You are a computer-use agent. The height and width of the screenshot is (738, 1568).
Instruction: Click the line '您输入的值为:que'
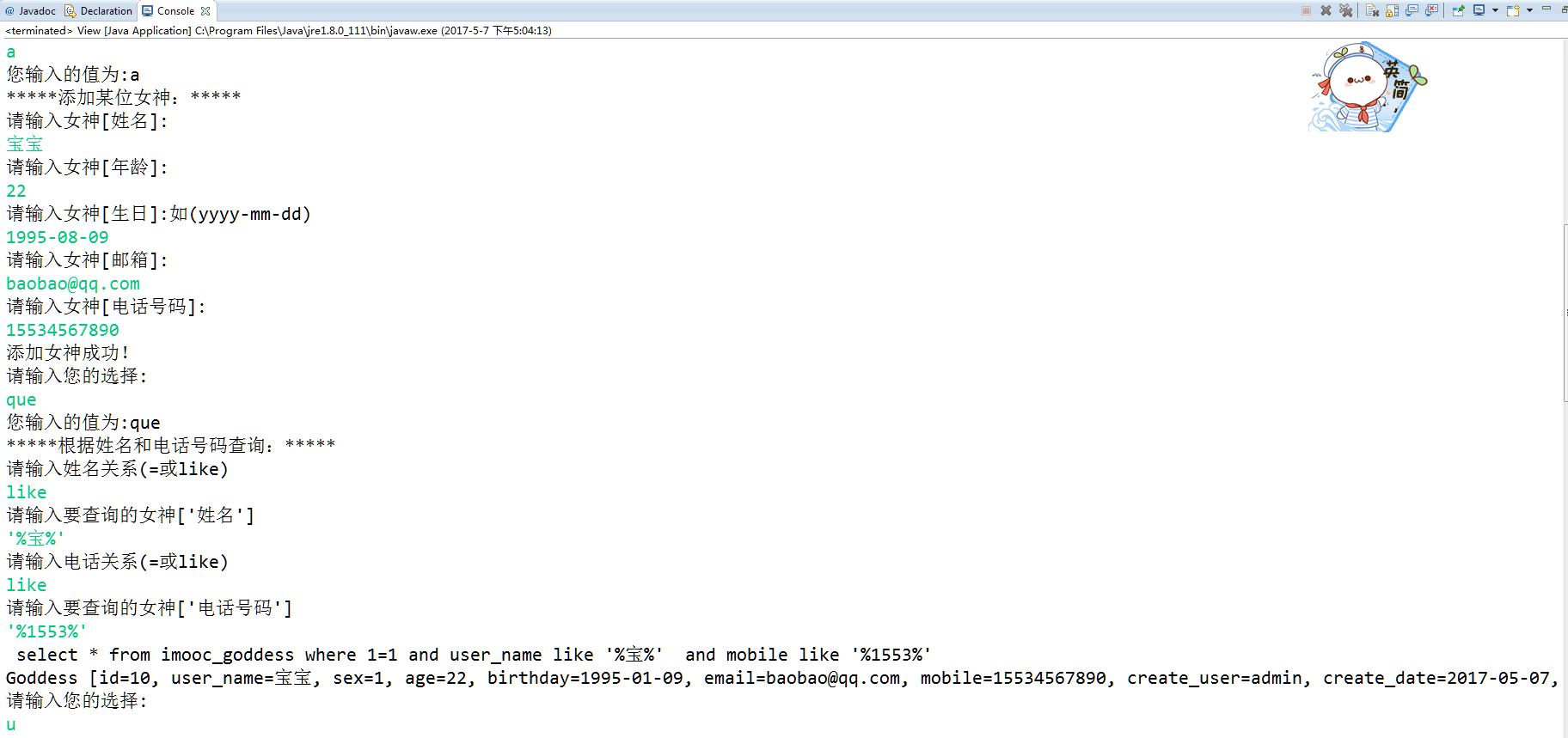83,423
